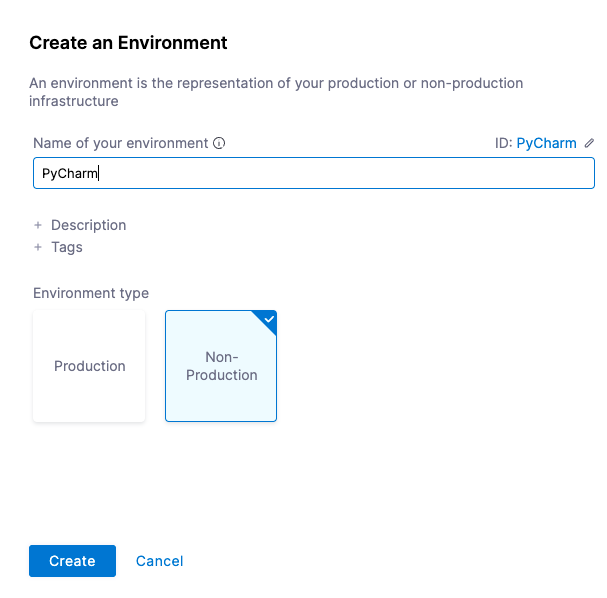This screenshot has height=598, width=607.
Task: Click the plus icon next to Tags
Action: 38,247
